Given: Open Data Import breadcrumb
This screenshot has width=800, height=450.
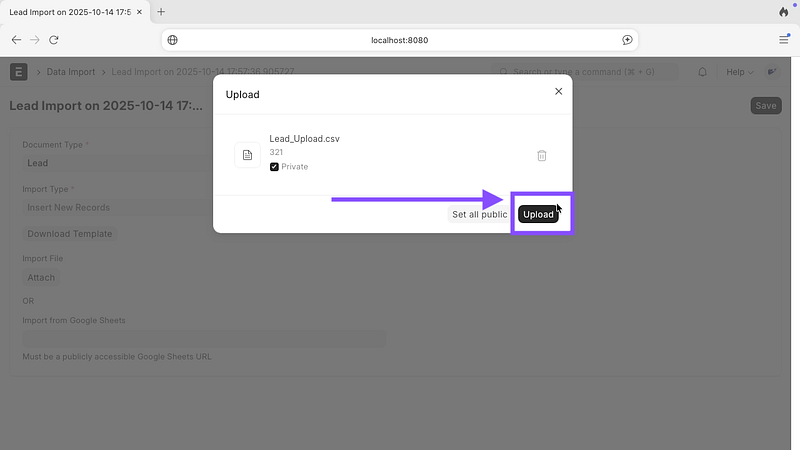Looking at the screenshot, I should pyautogui.click(x=73, y=72).
